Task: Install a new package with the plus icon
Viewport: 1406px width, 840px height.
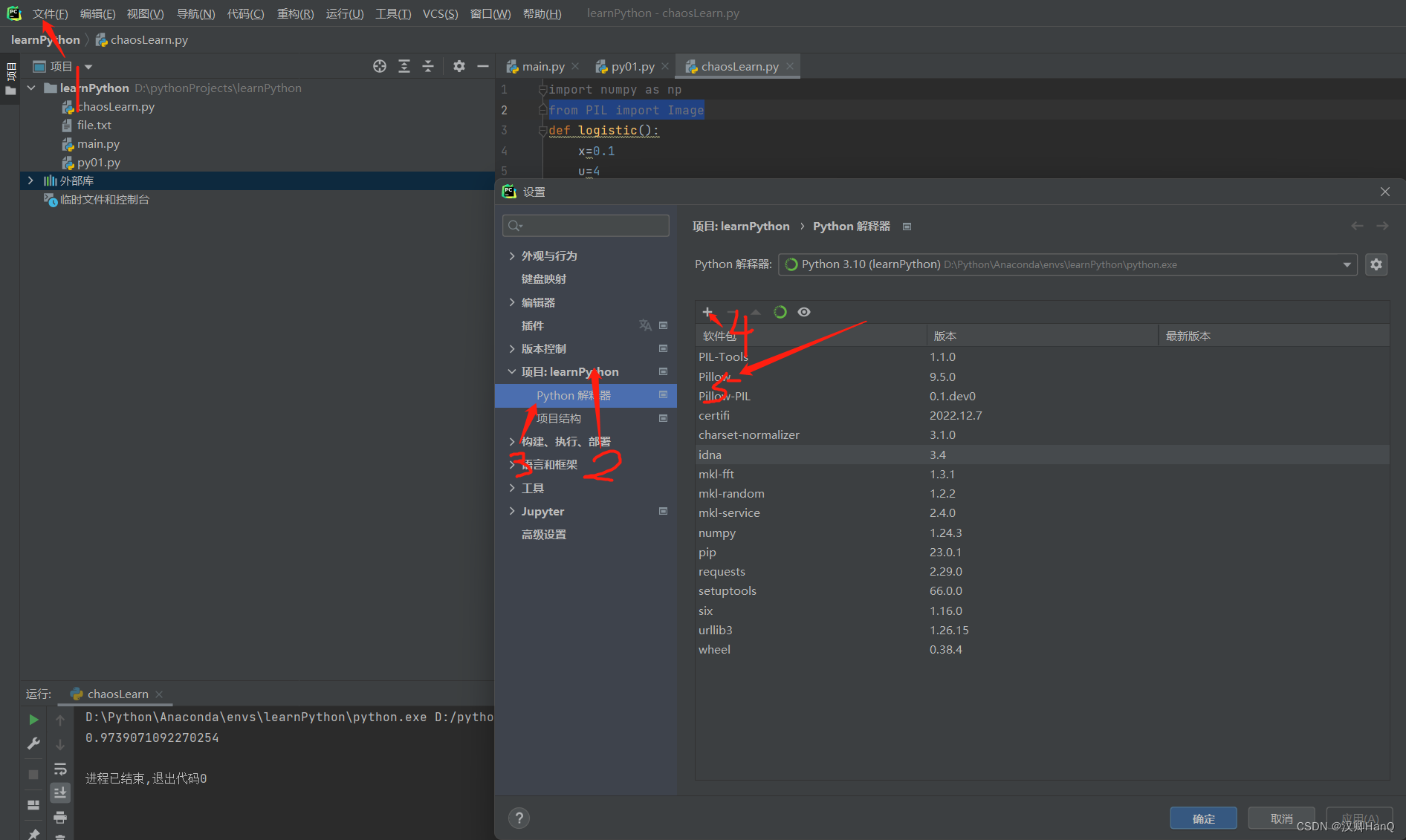Action: (x=707, y=312)
